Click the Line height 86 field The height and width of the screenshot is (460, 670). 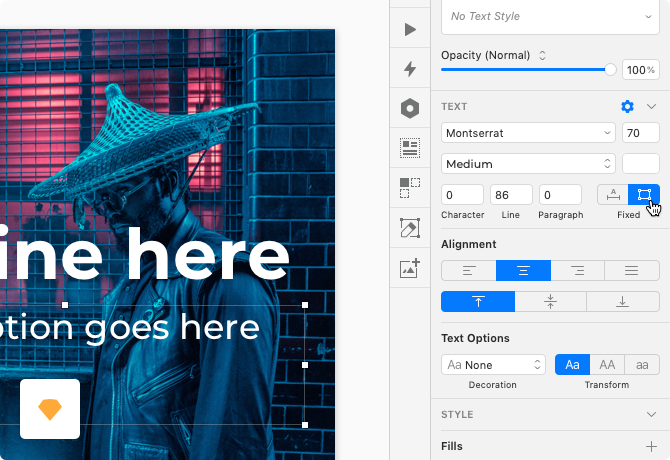(x=511, y=195)
